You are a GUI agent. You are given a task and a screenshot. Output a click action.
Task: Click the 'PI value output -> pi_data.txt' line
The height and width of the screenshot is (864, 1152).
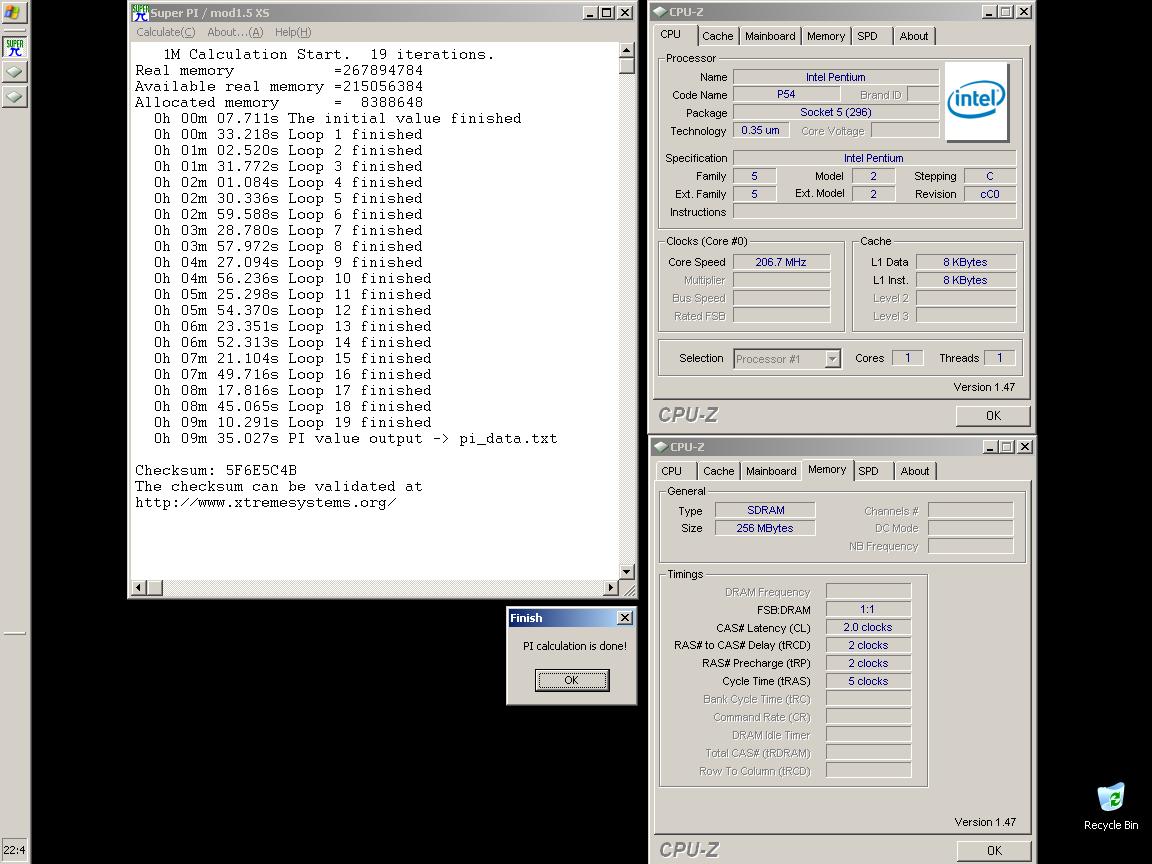pos(356,439)
